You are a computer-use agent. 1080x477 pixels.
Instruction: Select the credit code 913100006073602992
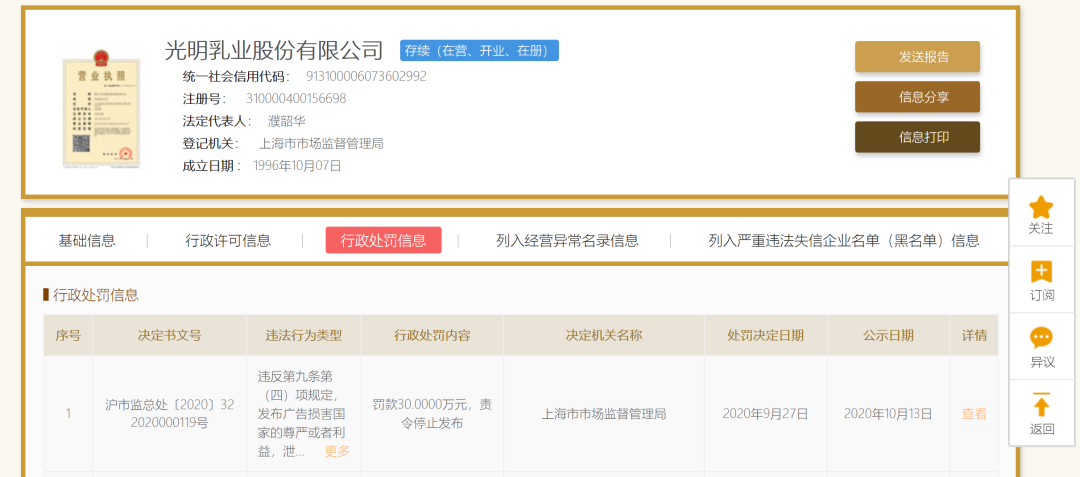[x=366, y=76]
